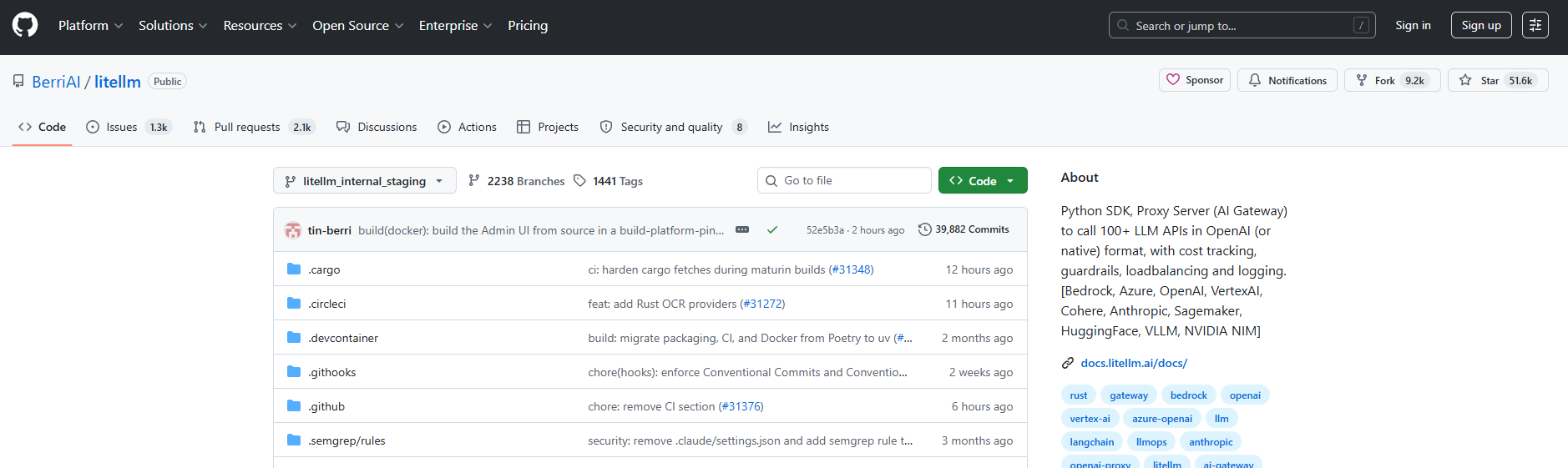
Task: Select the rust topic tag
Action: [1079, 395]
